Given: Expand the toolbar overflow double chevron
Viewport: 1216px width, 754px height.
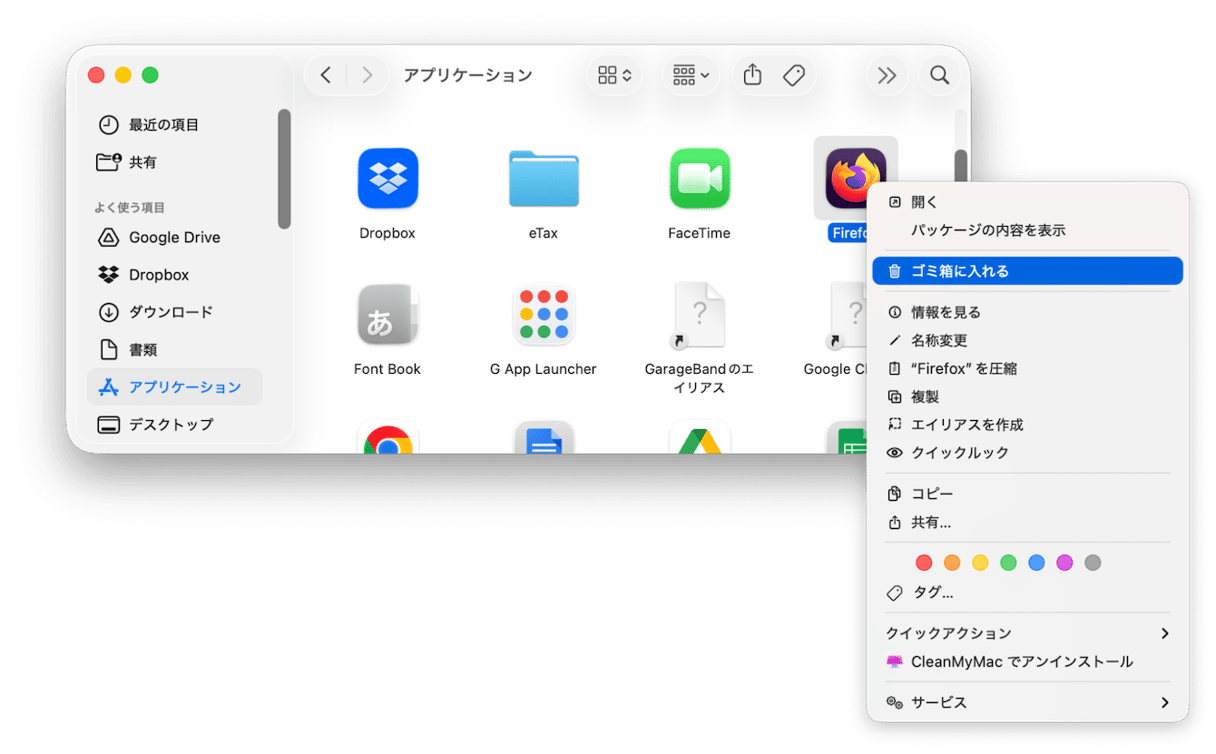Looking at the screenshot, I should 886,75.
